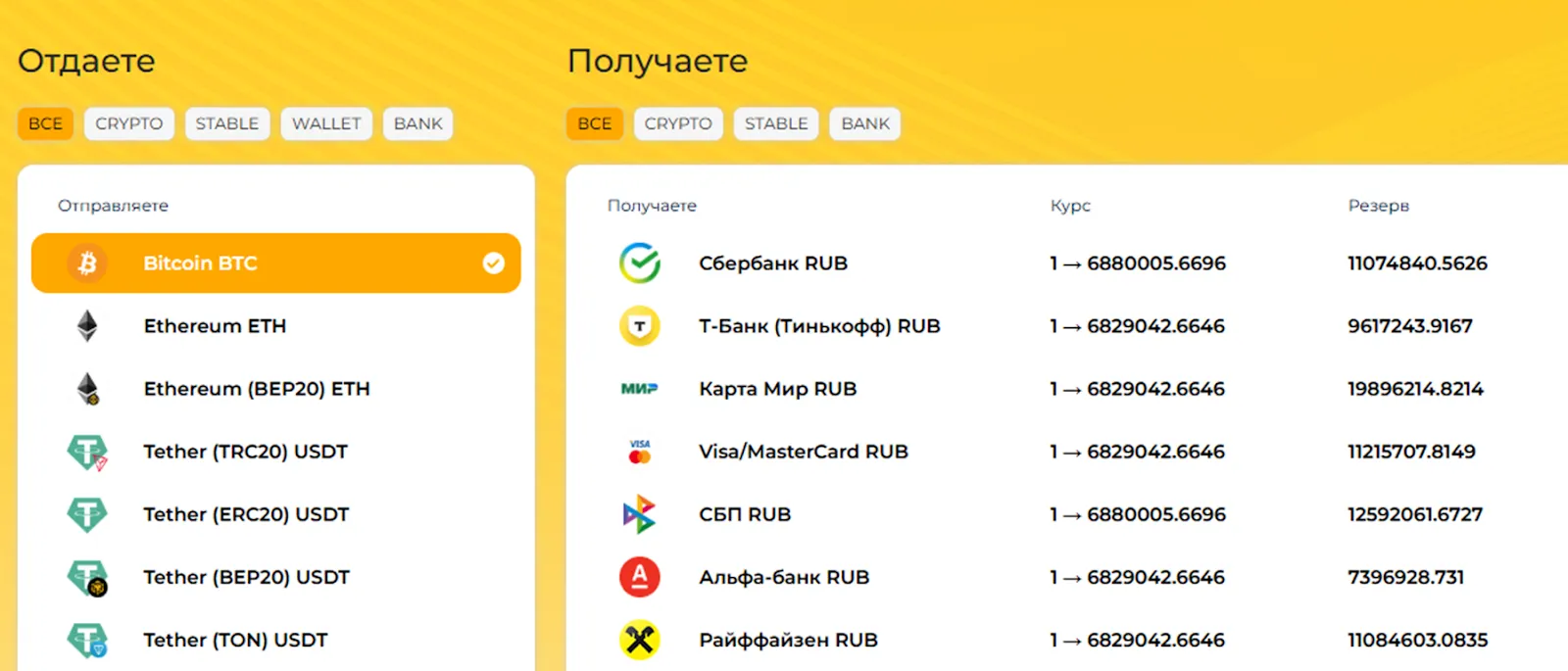
Task: Click the Сбербанк green logo icon
Action: click(640, 264)
